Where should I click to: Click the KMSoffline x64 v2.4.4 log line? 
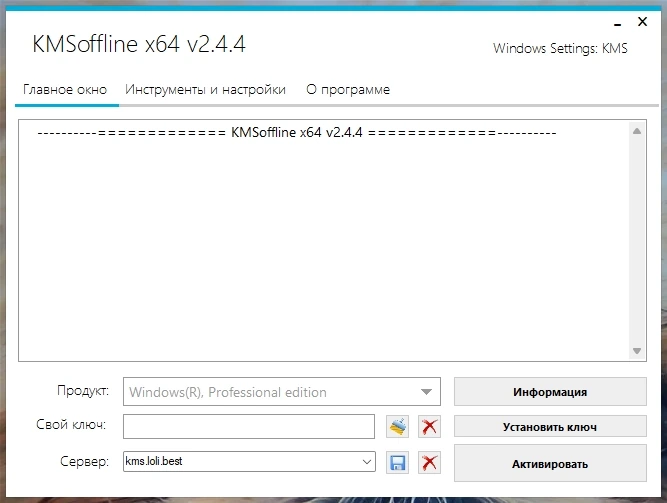pos(297,133)
